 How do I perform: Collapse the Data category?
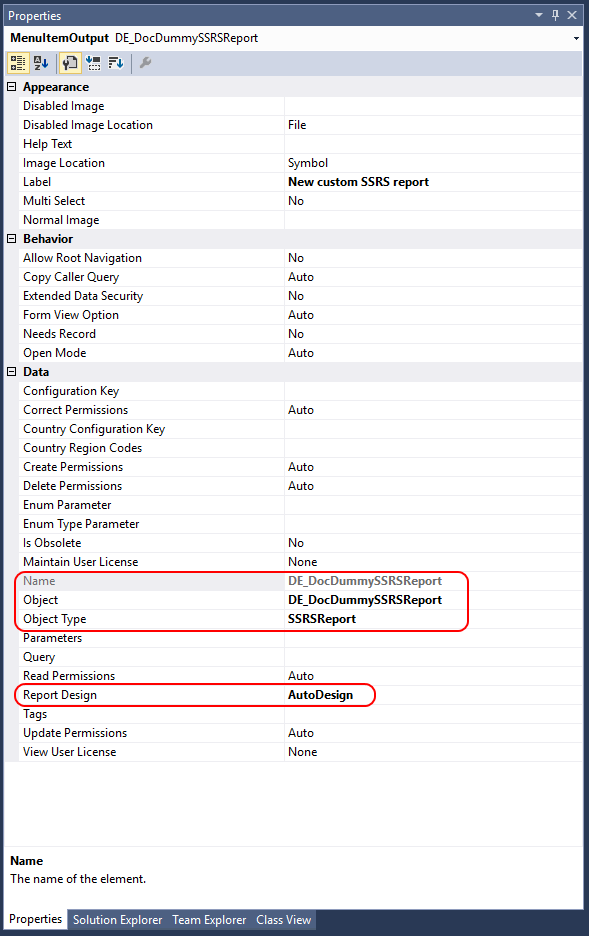[x=11, y=372]
